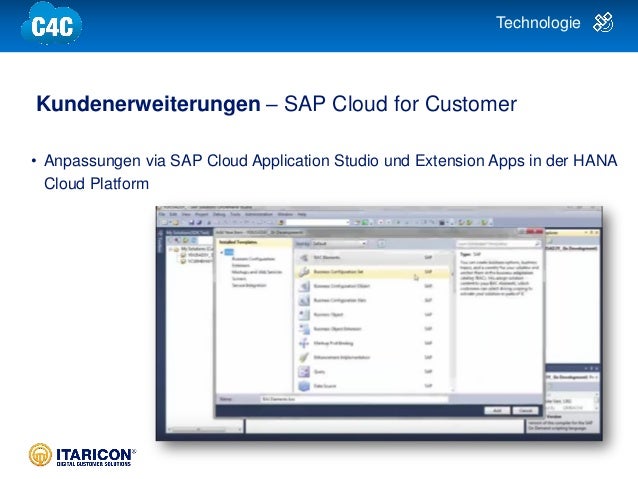
Task: Click the Cancel button in the dialog
Action: 525,411
